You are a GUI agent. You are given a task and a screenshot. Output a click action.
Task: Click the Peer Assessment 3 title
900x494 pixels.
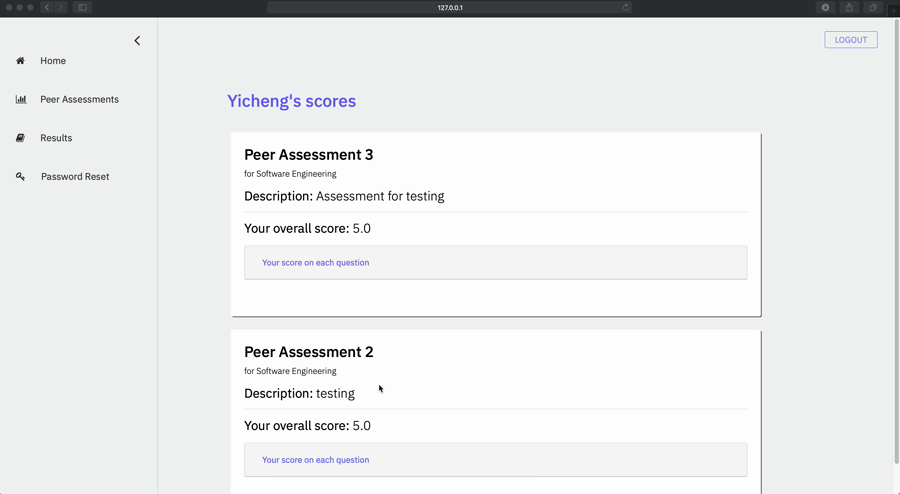coord(309,155)
